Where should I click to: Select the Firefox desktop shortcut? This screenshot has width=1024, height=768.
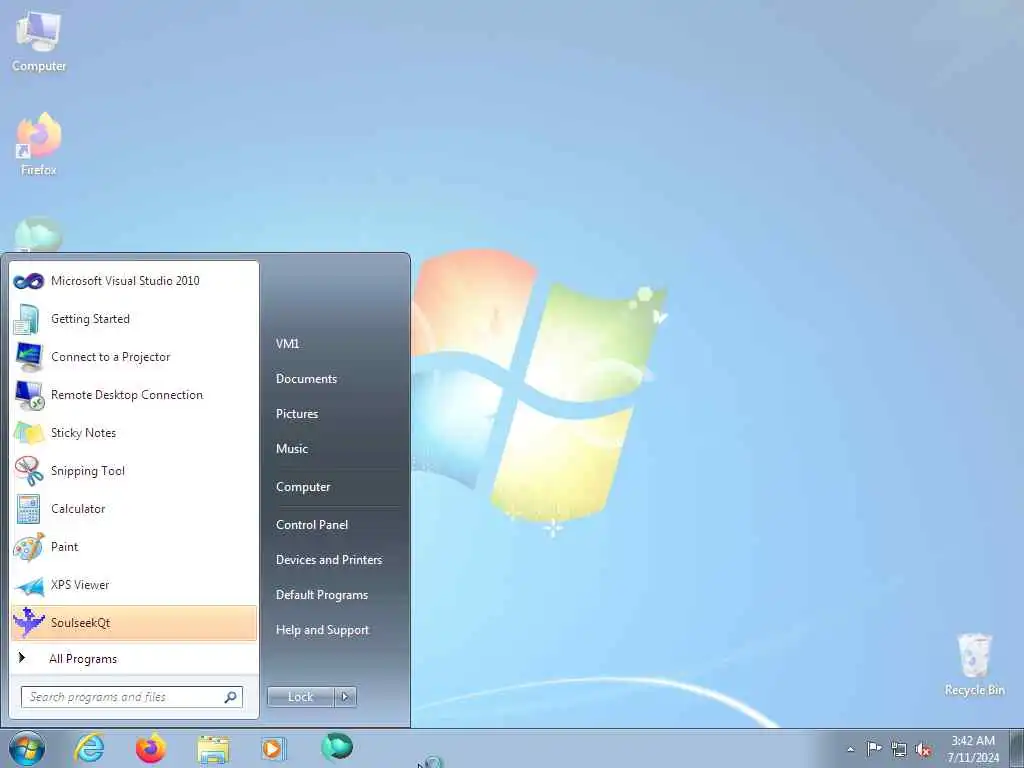point(39,144)
